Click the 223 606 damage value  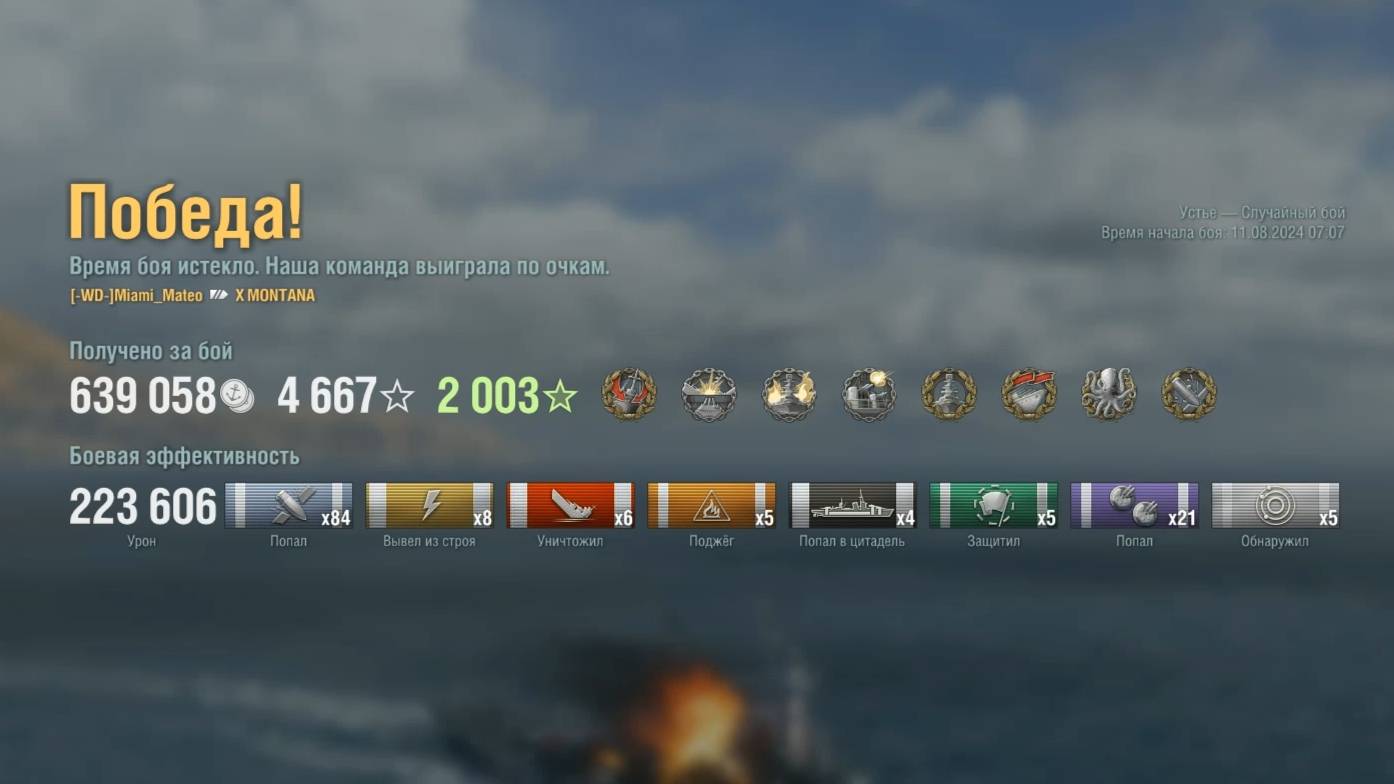(x=143, y=507)
